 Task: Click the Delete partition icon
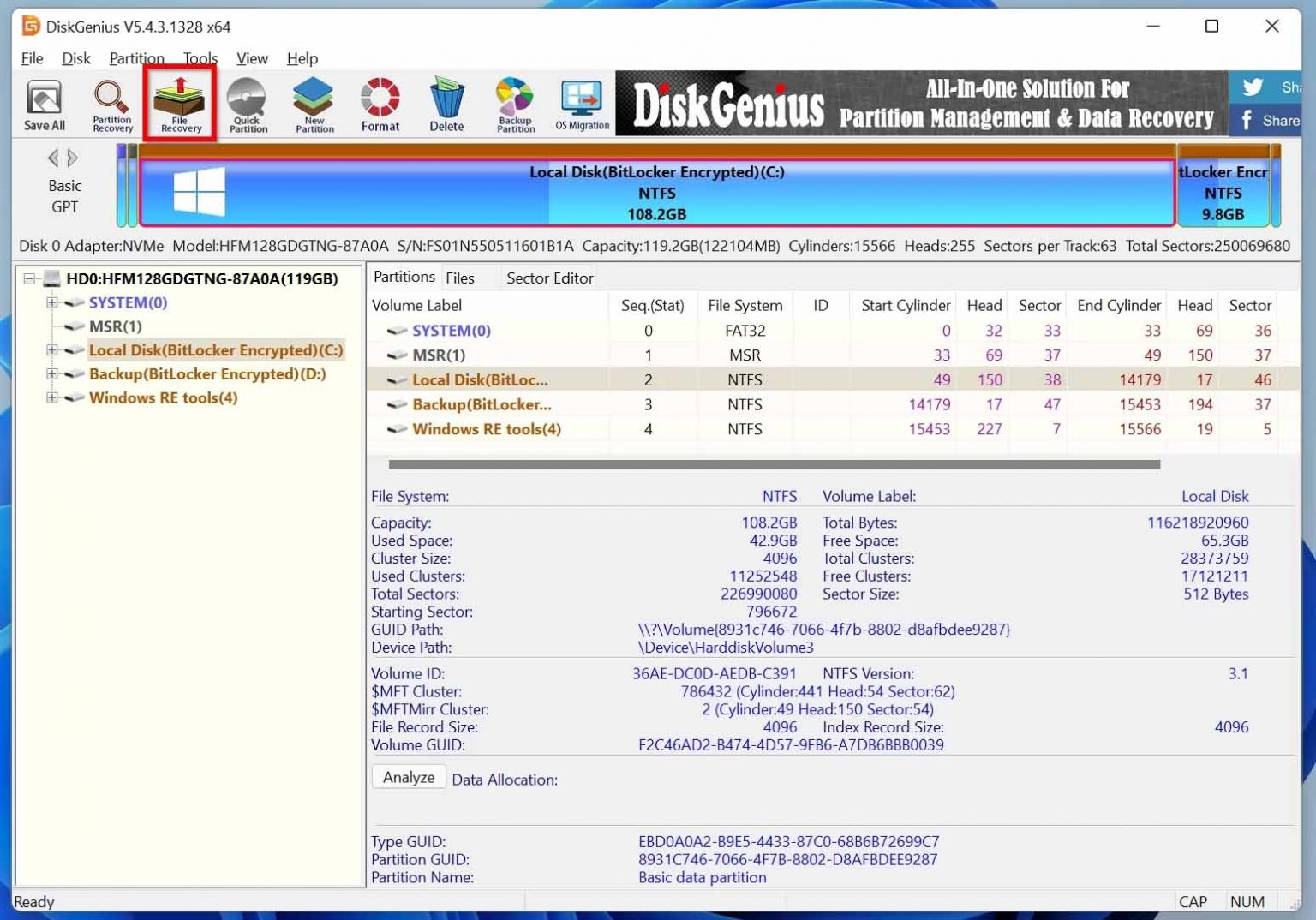446,103
